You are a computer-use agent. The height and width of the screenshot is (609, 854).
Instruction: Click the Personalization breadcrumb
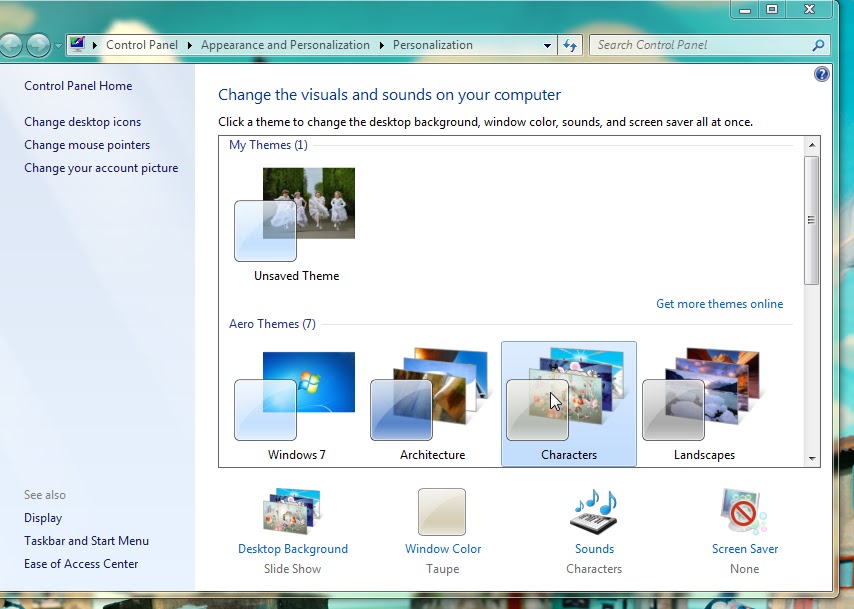(x=433, y=45)
